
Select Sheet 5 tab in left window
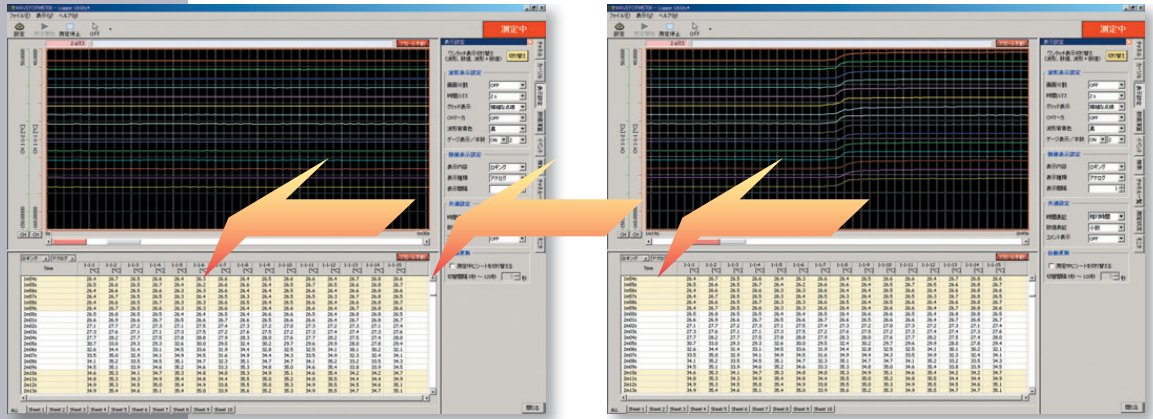point(120,409)
